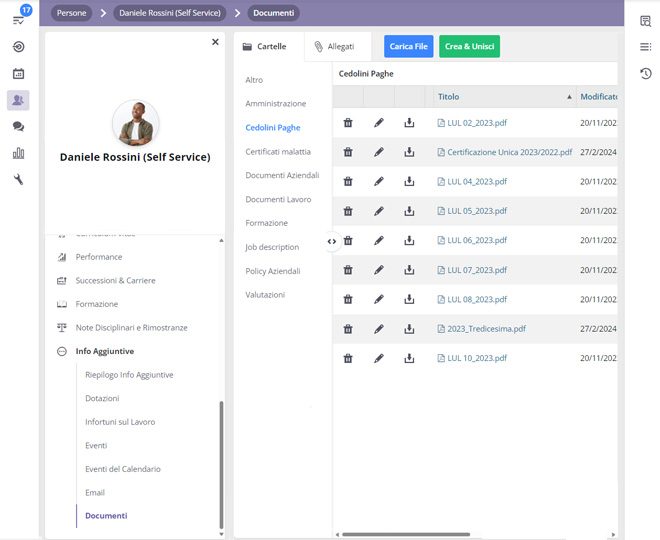Open the history clock icon on right
The width and height of the screenshot is (660, 540).
tap(646, 73)
